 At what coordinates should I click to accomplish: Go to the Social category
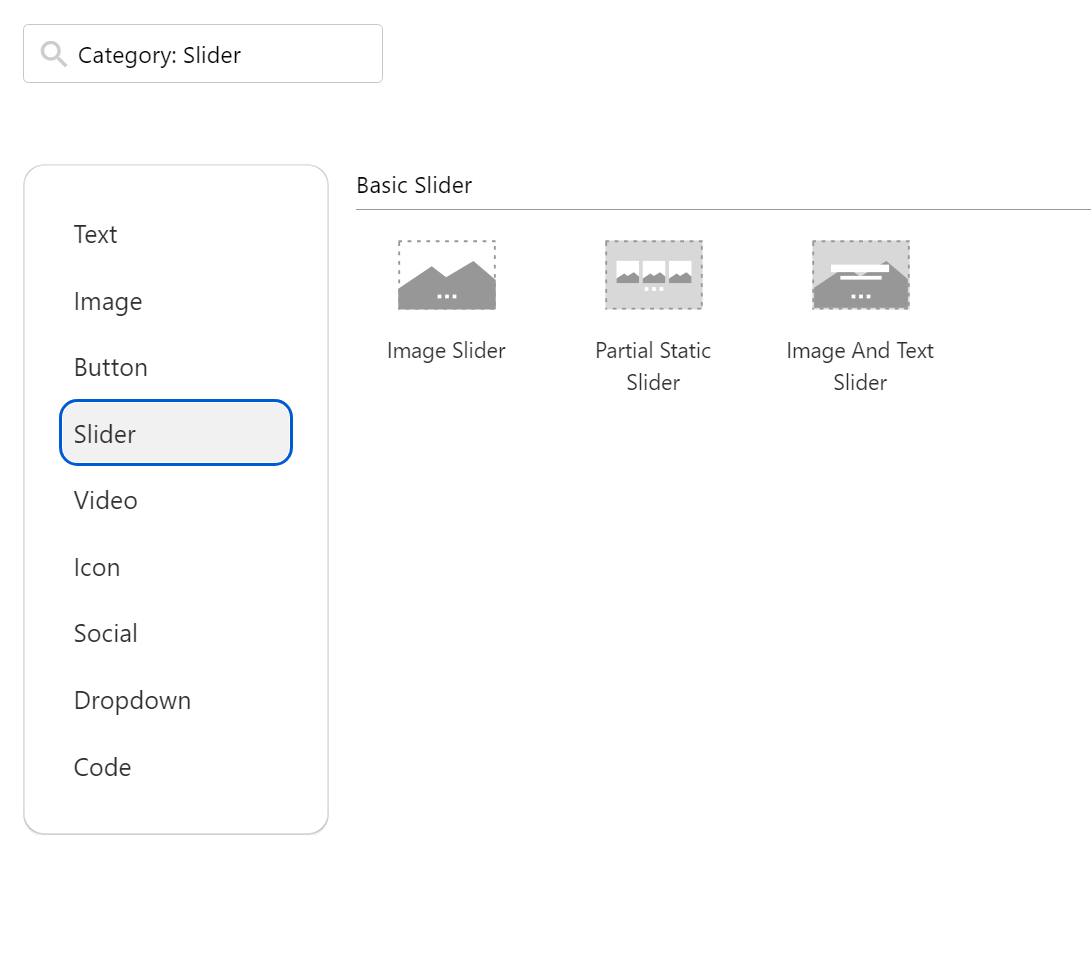(106, 634)
